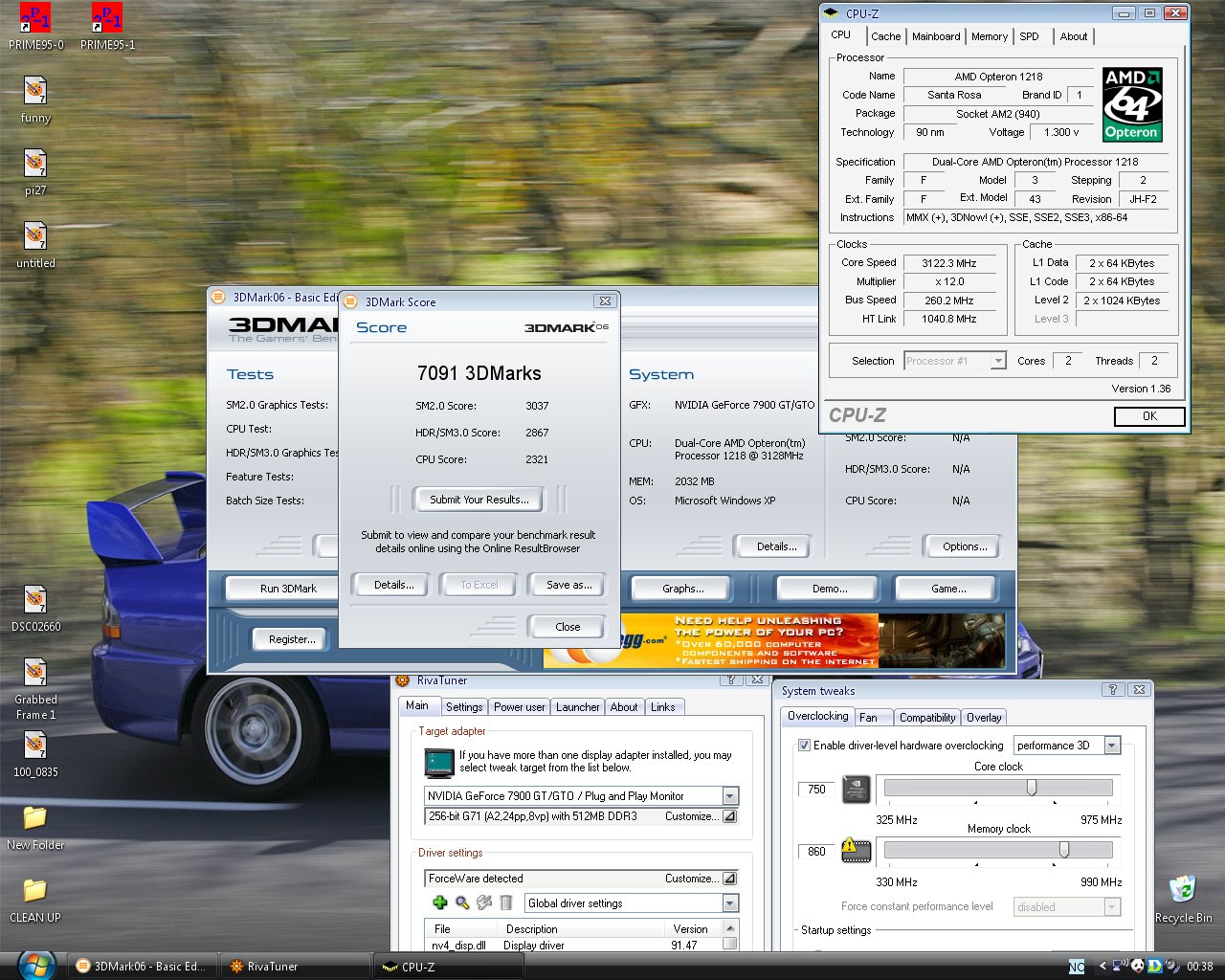Click the network connection tray icon
Image resolution: width=1225 pixels, height=980 pixels.
[1122, 966]
